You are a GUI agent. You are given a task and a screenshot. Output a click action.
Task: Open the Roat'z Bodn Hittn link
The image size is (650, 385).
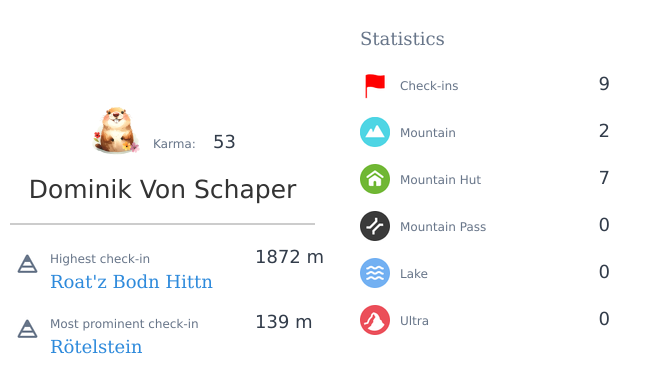coord(131,282)
